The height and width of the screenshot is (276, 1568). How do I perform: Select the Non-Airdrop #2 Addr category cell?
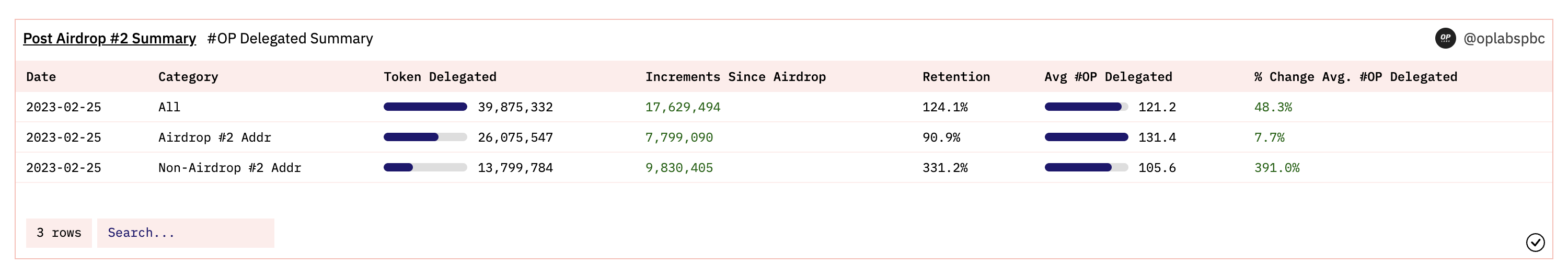229,168
